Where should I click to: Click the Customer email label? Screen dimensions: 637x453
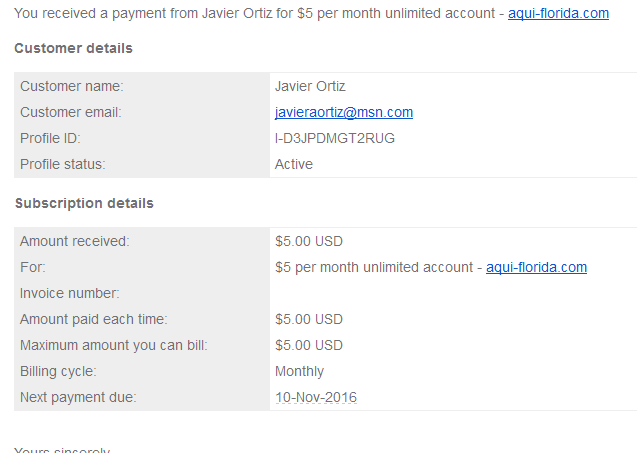pyautogui.click(x=71, y=112)
